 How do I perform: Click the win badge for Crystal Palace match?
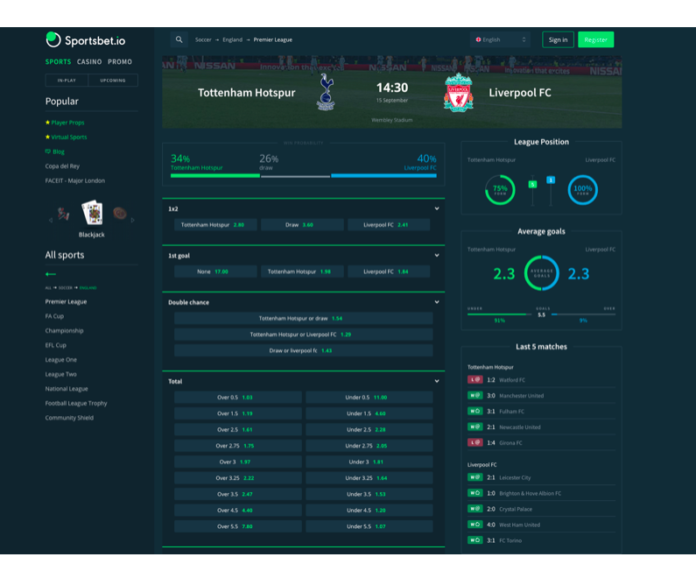(x=475, y=509)
